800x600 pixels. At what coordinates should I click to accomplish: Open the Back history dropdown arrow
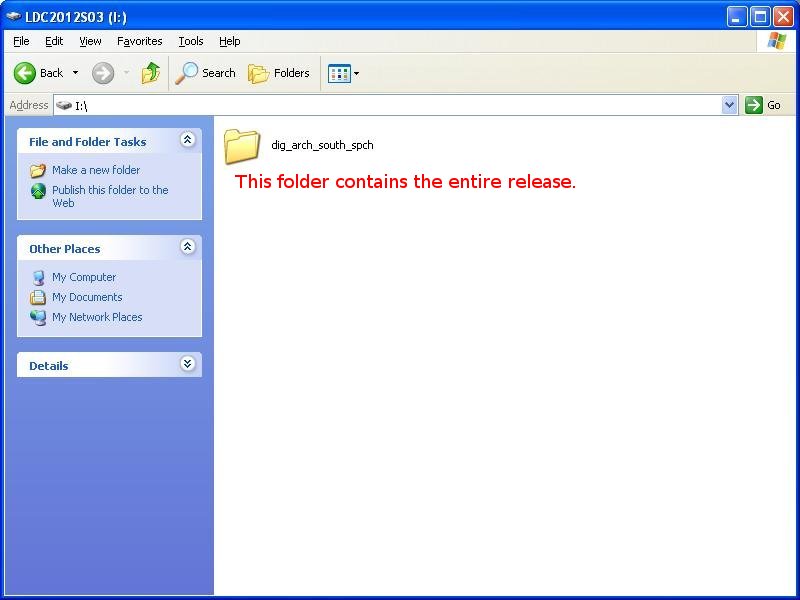tap(76, 73)
